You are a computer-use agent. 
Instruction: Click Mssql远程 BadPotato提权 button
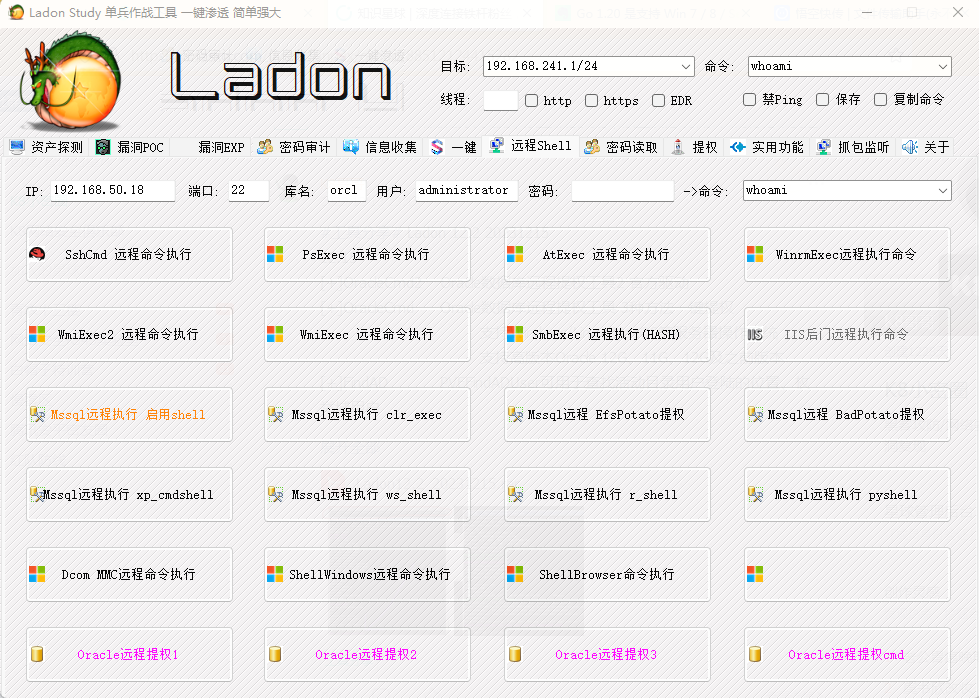[x=847, y=414]
